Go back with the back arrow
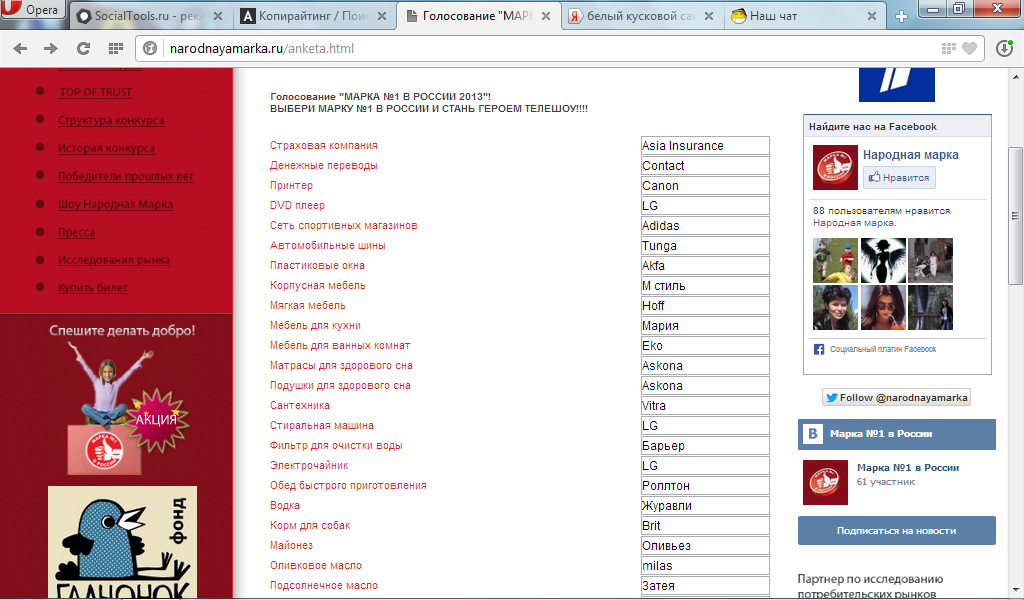Screen dimensions: 1024x600 click(20, 48)
